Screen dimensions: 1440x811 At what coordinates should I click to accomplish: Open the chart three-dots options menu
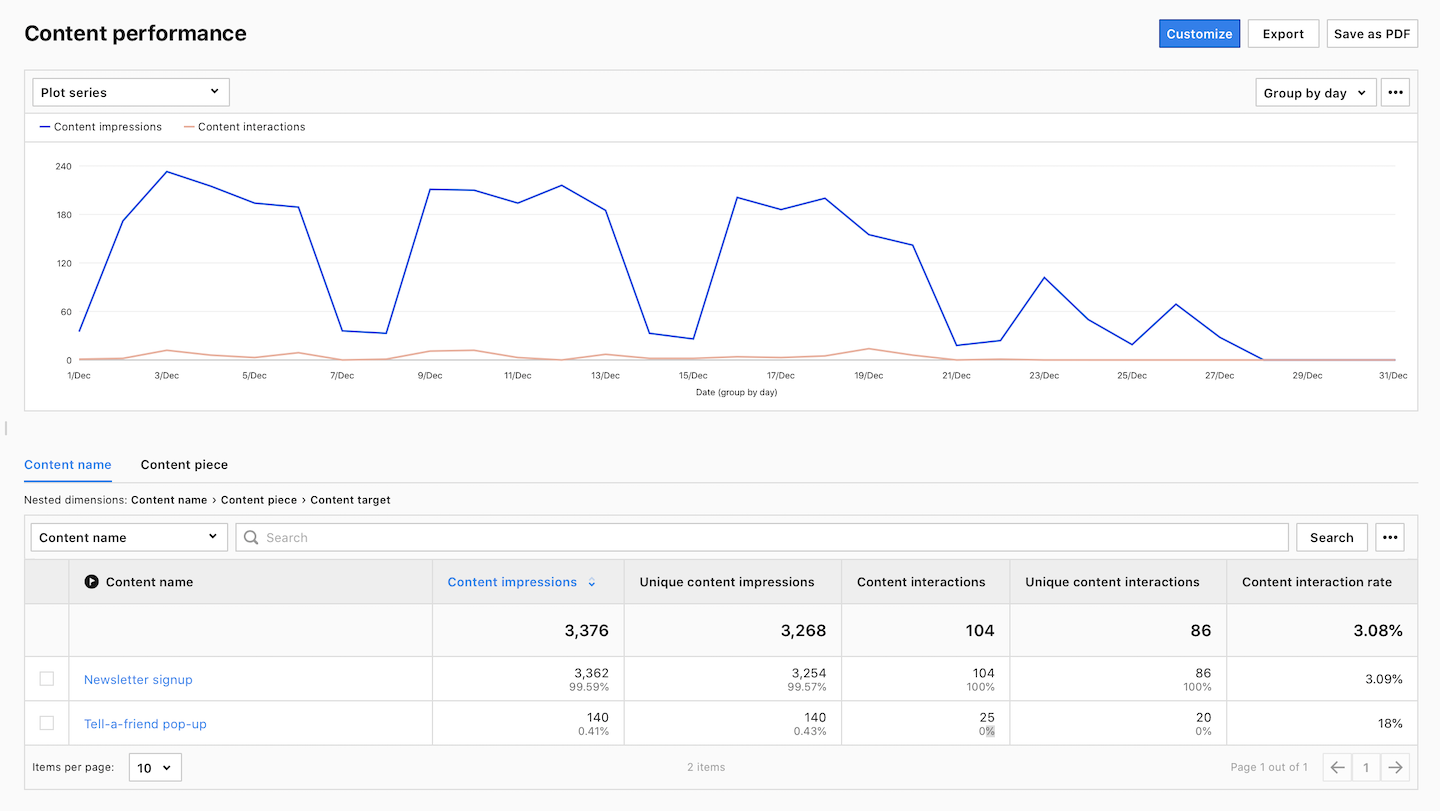pyautogui.click(x=1395, y=92)
